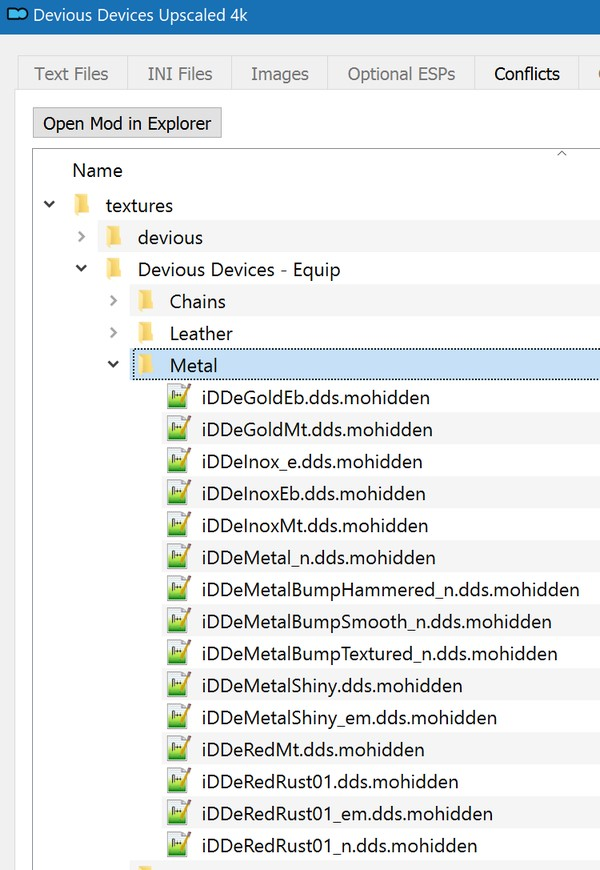600x870 pixels.
Task: Click the Chains folder icon
Action: pos(147,302)
